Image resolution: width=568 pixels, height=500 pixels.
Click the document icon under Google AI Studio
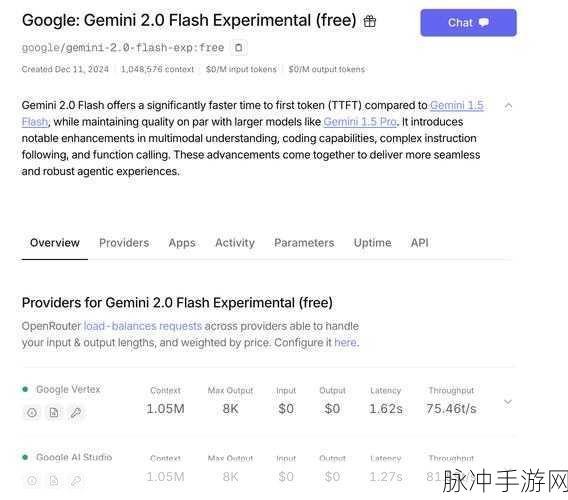click(x=54, y=480)
